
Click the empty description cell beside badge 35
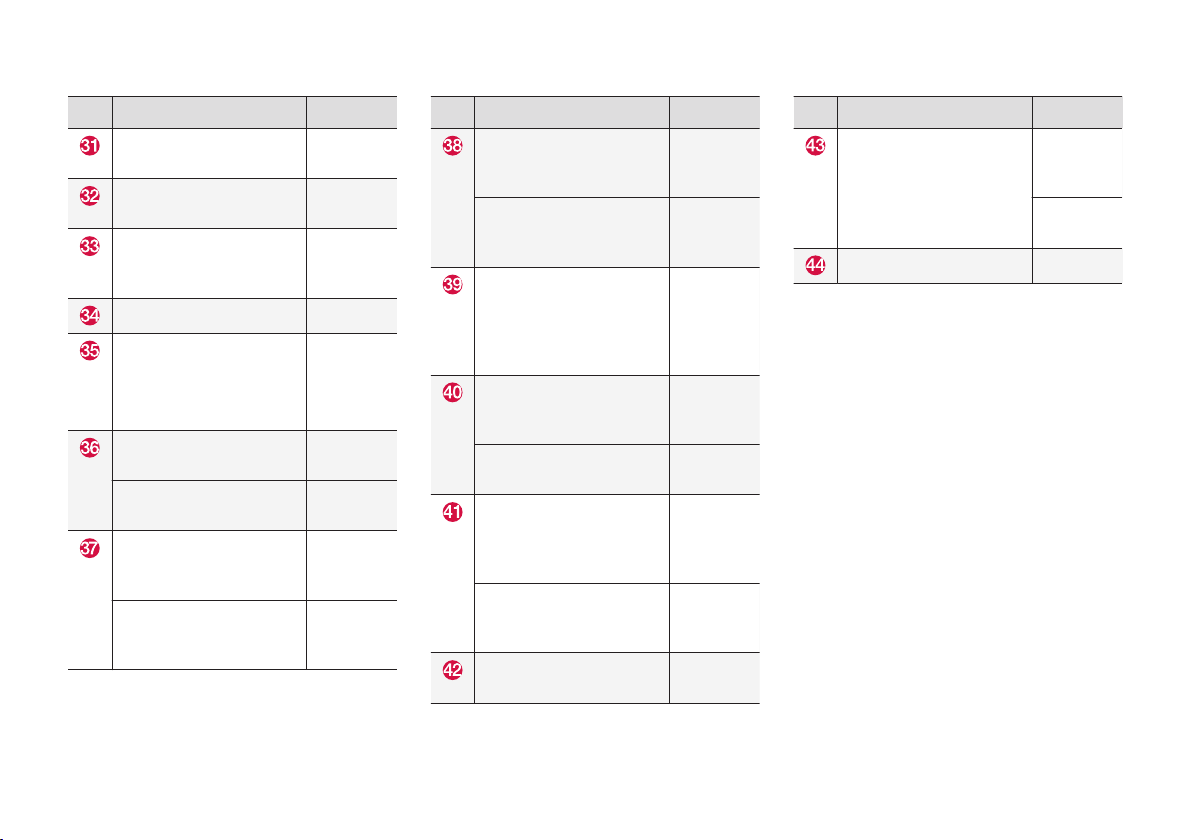[209, 382]
